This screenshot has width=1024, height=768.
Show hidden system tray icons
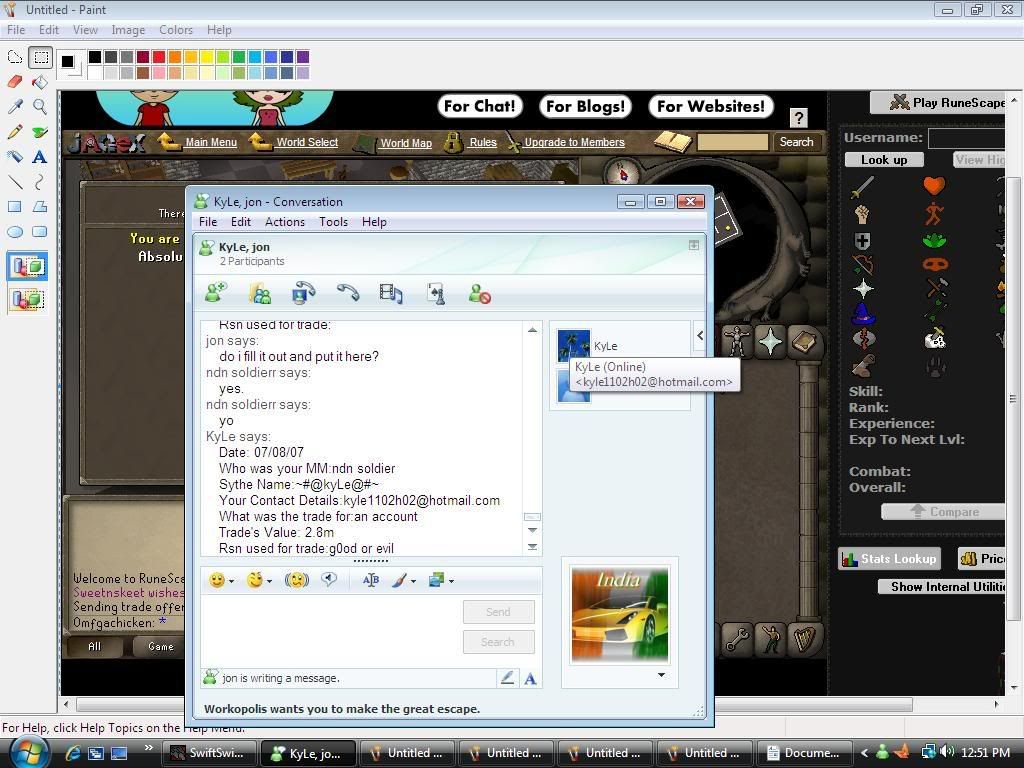[x=864, y=753]
